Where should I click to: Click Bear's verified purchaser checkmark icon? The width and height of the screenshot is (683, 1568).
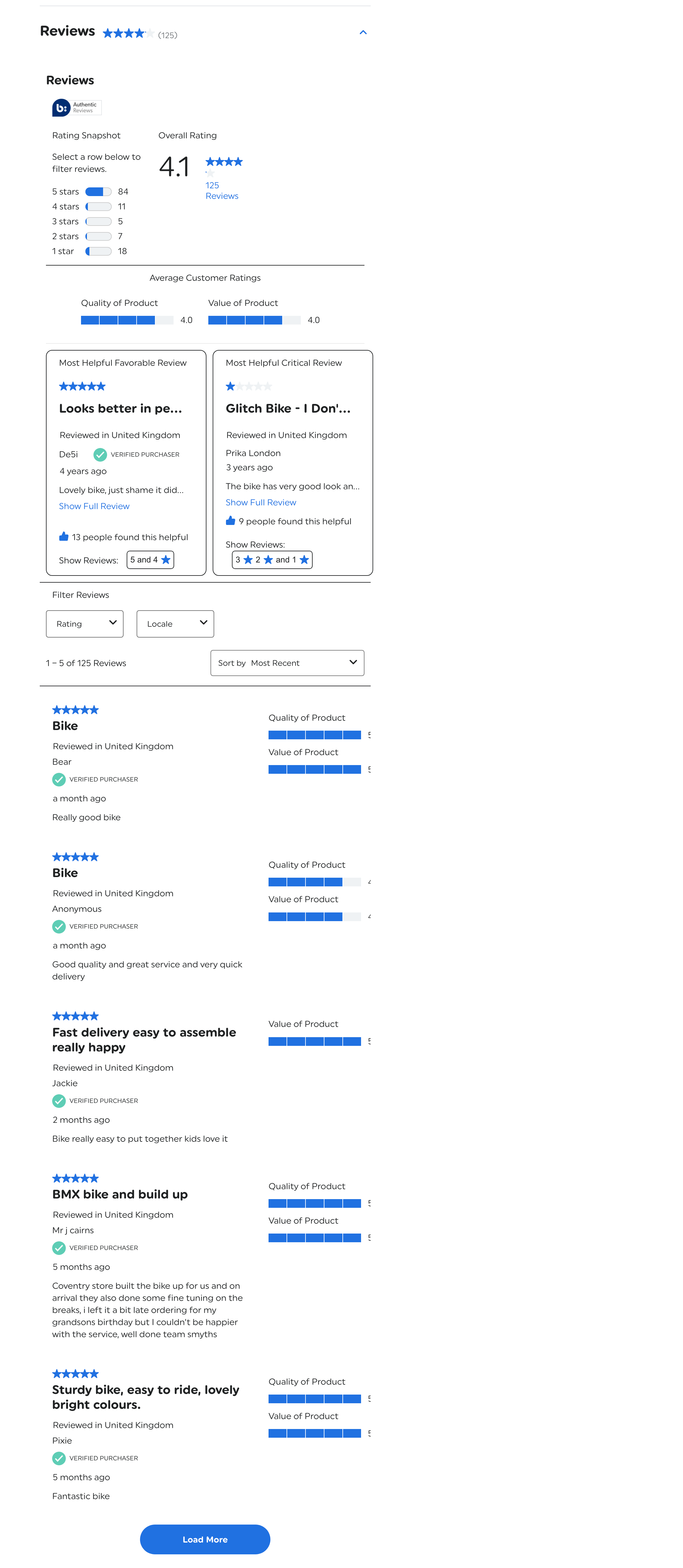[59, 779]
